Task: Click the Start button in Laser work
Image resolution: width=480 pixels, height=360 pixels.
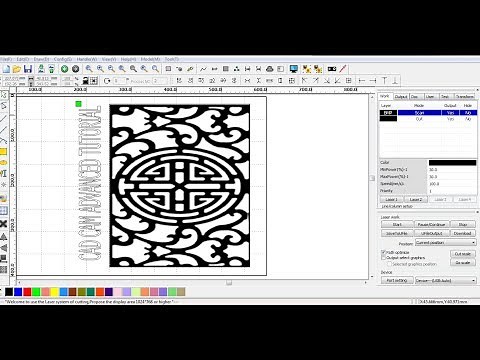Action: [397, 224]
